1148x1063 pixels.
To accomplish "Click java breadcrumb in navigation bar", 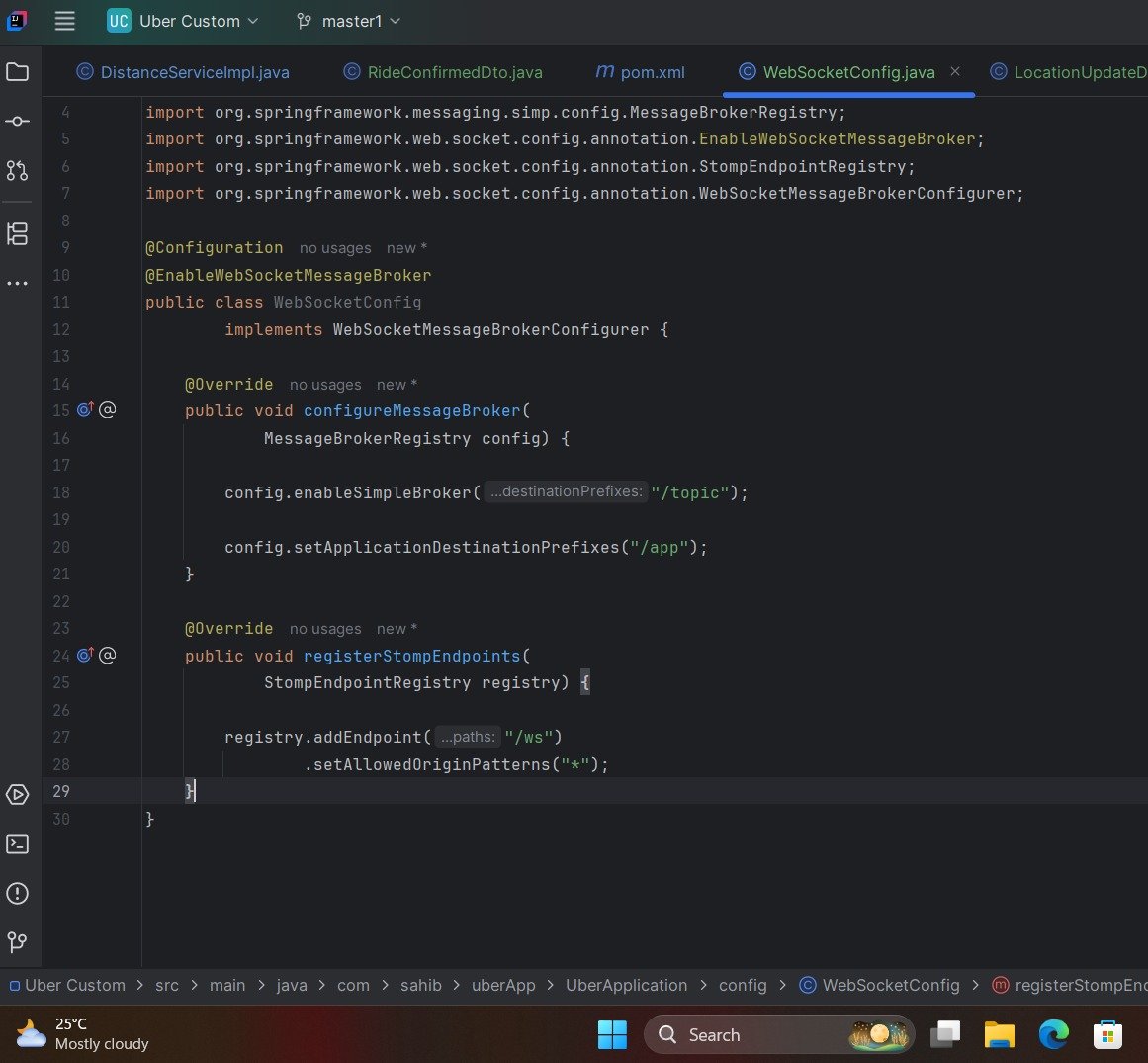I will tap(292, 986).
